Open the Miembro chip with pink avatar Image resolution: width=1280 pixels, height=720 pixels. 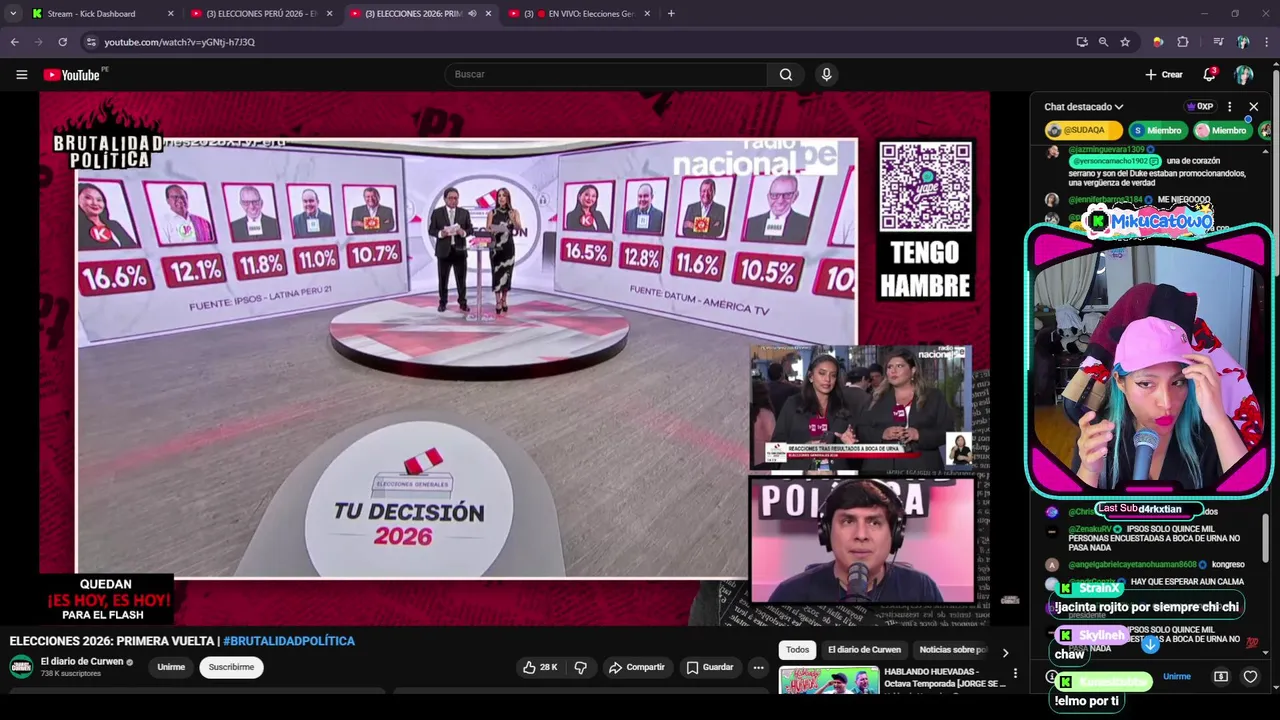tap(1222, 131)
